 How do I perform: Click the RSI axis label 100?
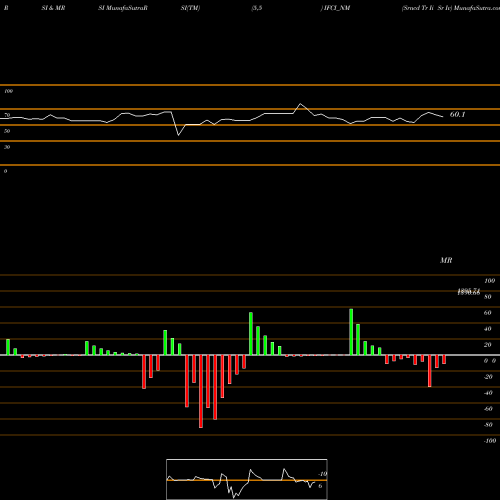coord(8,91)
